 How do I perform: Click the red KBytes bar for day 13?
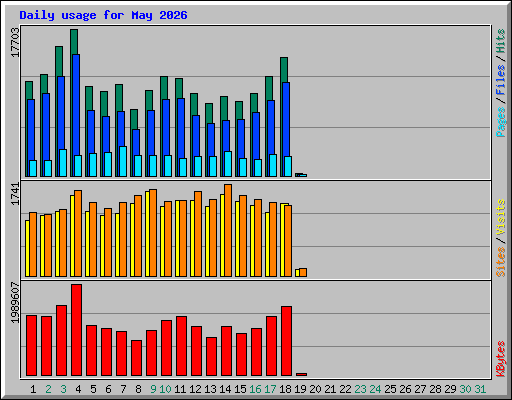[x=211, y=357]
